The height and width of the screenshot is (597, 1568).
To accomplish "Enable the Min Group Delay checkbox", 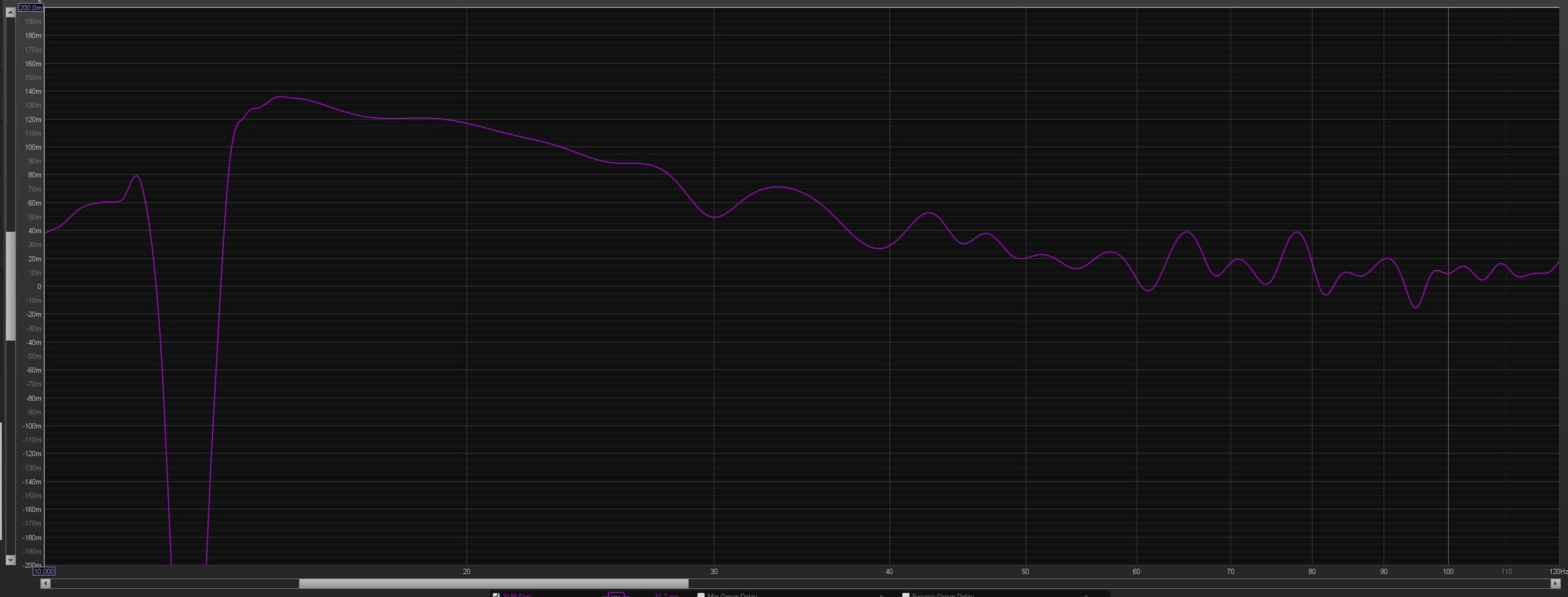I will coord(701,595).
